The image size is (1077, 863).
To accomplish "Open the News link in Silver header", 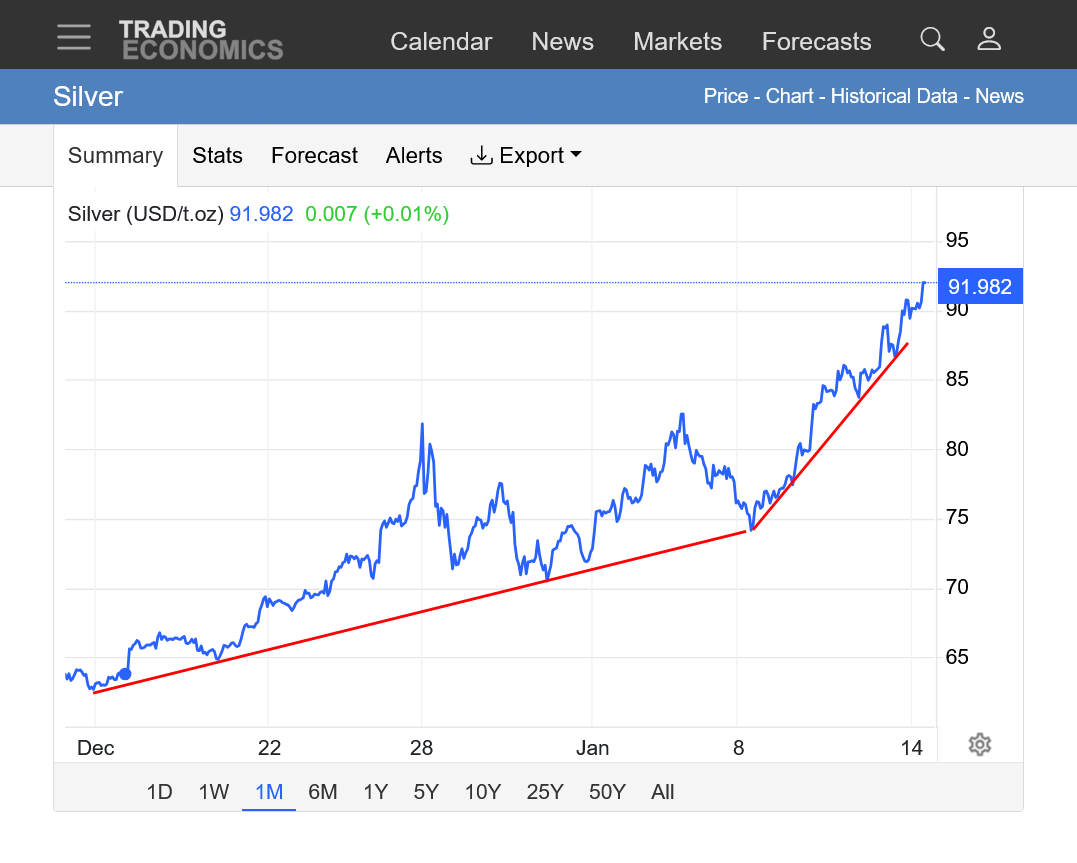I will point(999,96).
